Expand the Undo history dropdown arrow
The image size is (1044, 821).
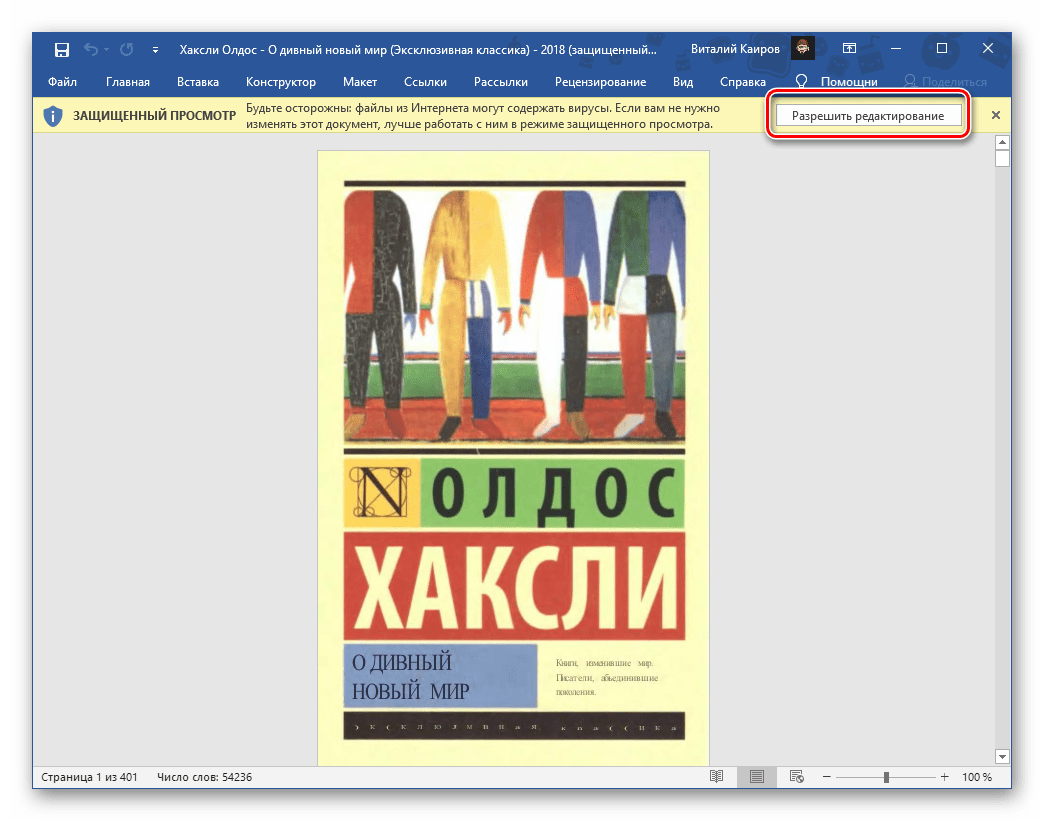pos(107,50)
